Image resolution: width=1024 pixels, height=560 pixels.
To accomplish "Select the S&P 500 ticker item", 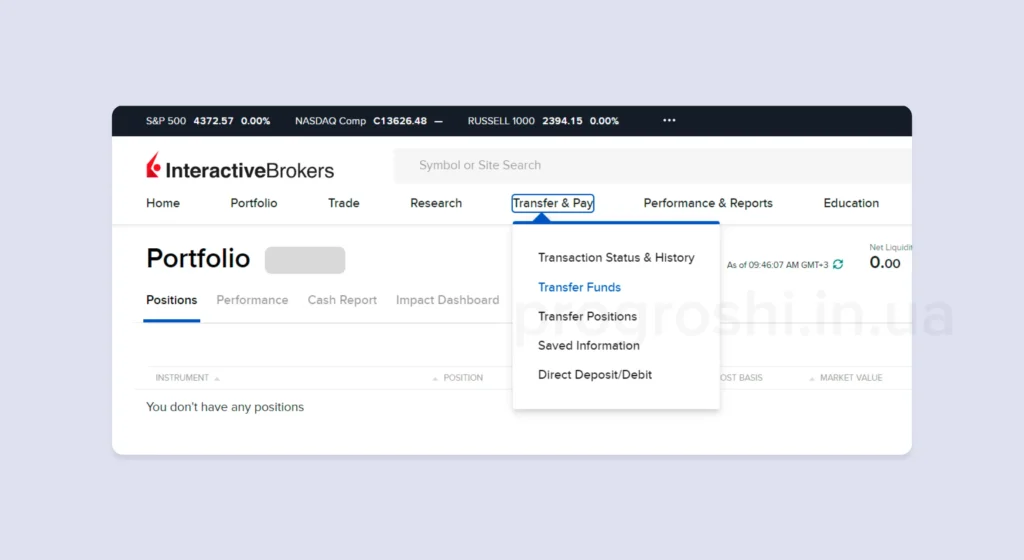I will (x=208, y=121).
